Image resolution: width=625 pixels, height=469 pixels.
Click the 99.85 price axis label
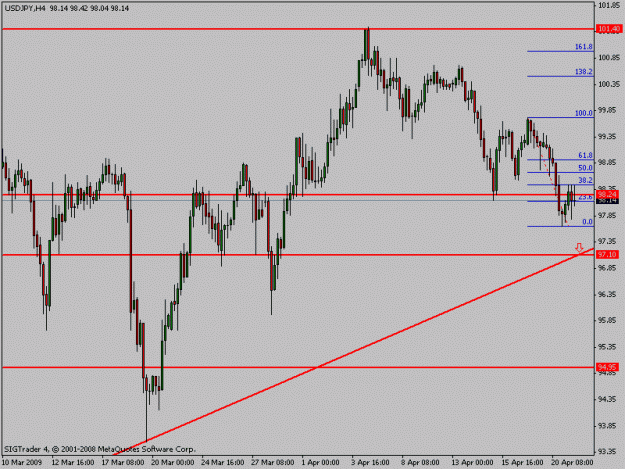(x=608, y=111)
